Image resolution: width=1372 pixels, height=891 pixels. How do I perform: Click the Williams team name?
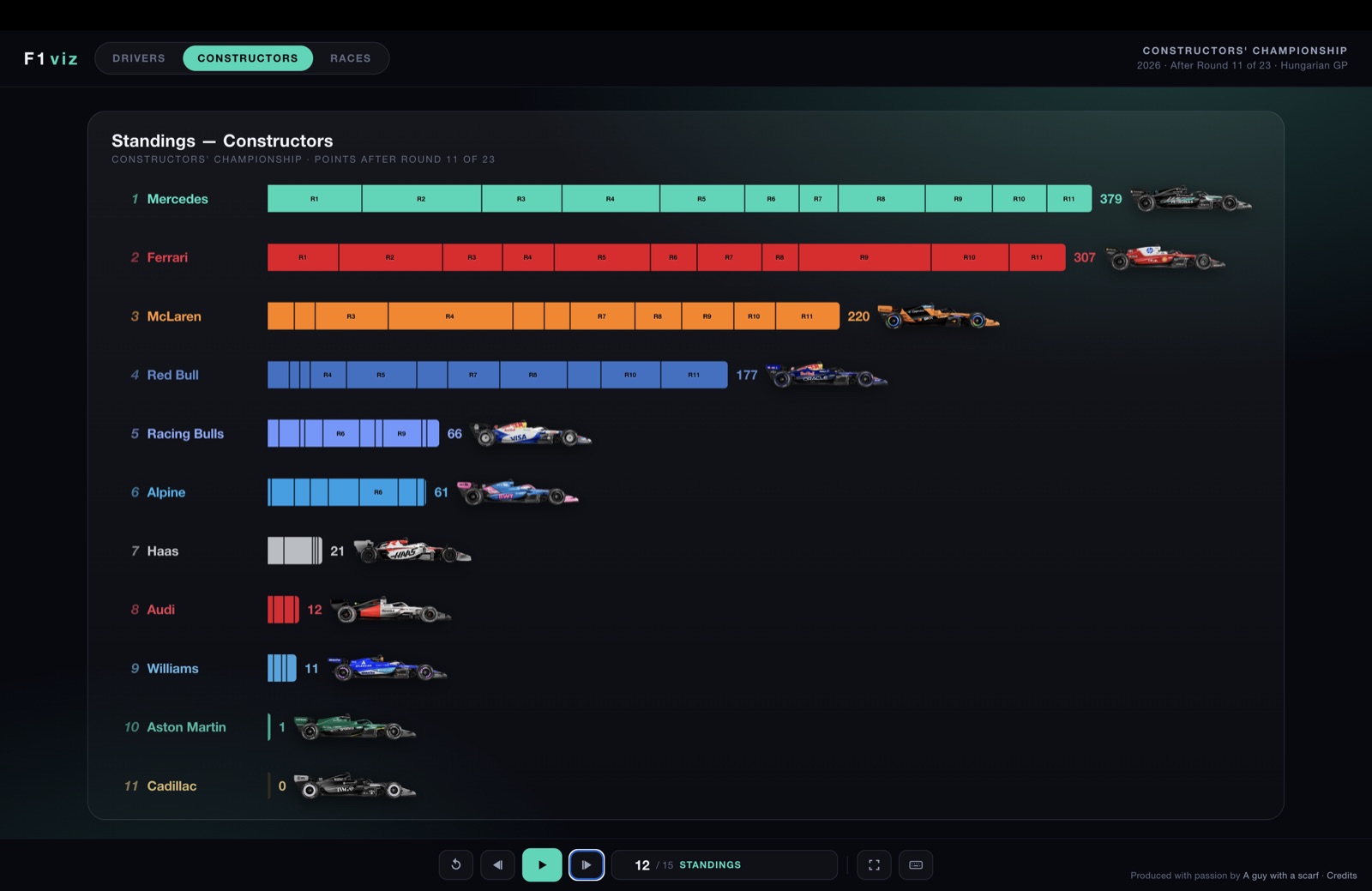tap(172, 669)
